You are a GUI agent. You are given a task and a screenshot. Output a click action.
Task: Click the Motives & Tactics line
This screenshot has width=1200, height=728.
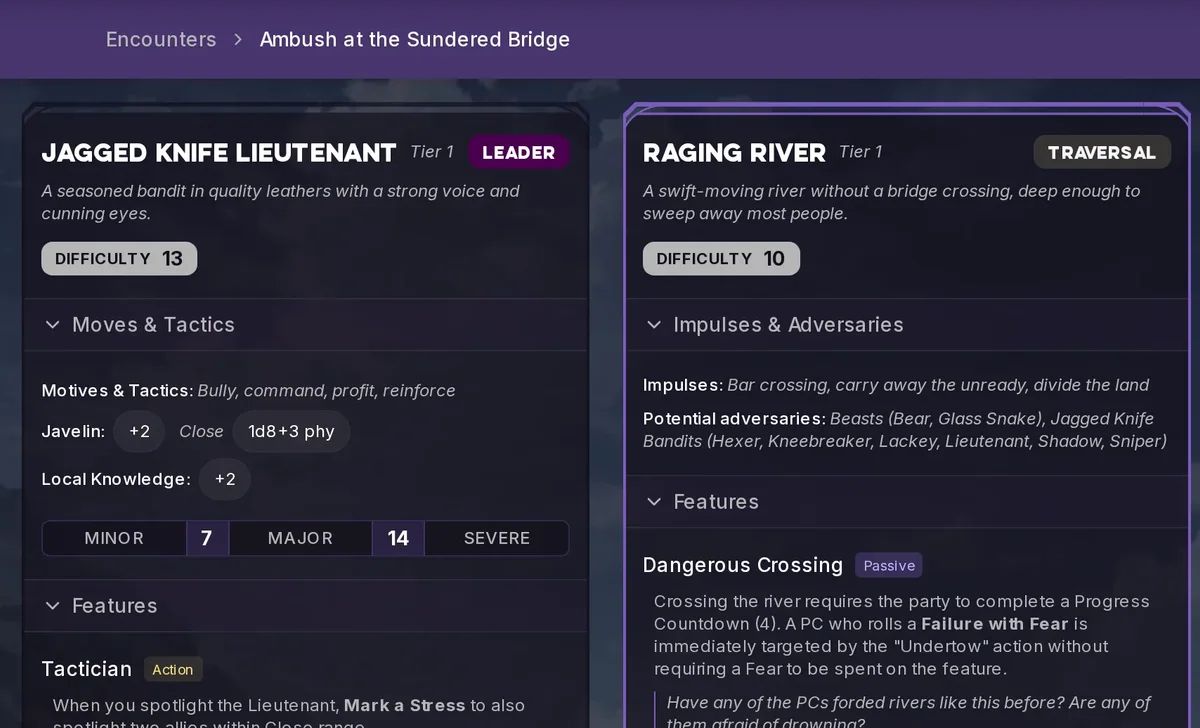[249, 390]
